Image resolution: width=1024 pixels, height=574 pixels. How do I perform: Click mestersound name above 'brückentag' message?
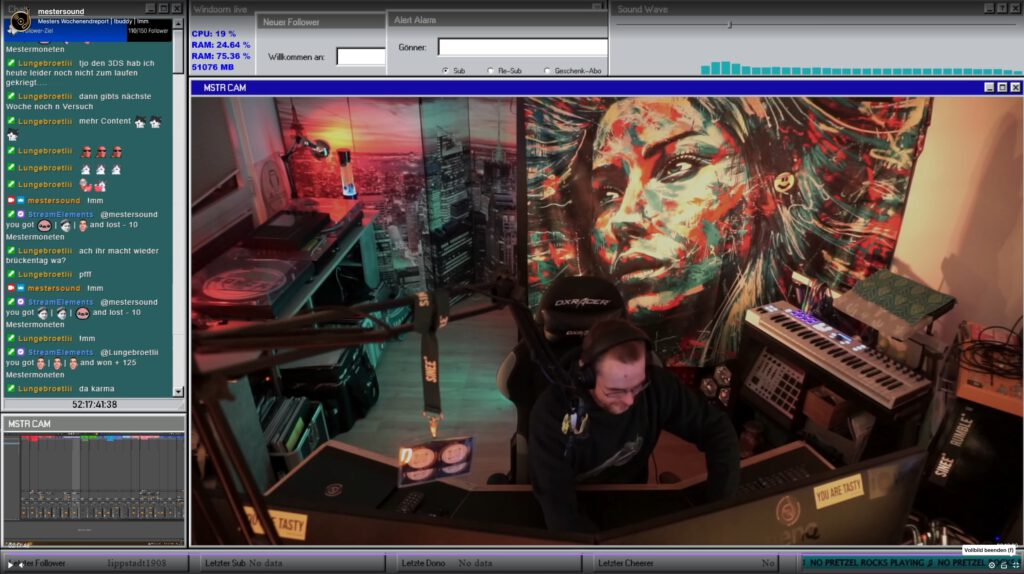(x=54, y=200)
